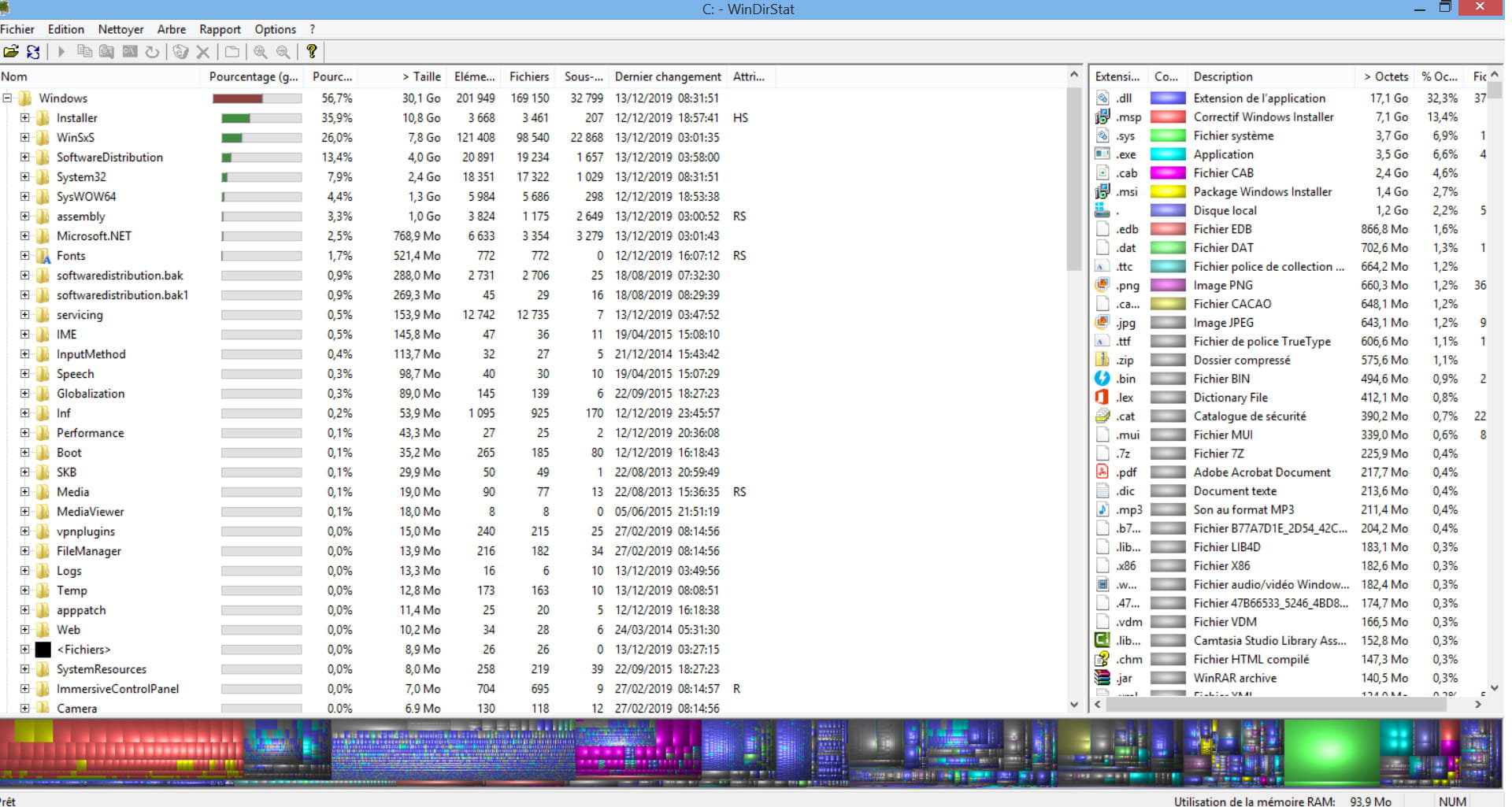The image size is (1512, 807).
Task: Click the permanent Delete X toolbar icon
Action: [x=202, y=52]
